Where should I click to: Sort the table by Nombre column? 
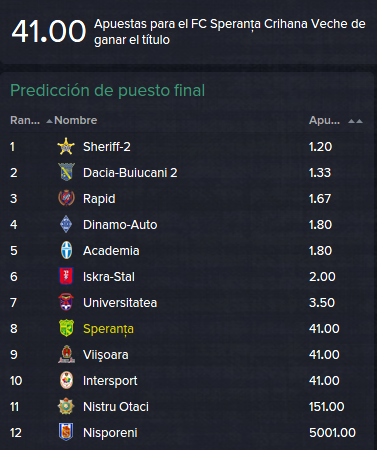pos(76,120)
